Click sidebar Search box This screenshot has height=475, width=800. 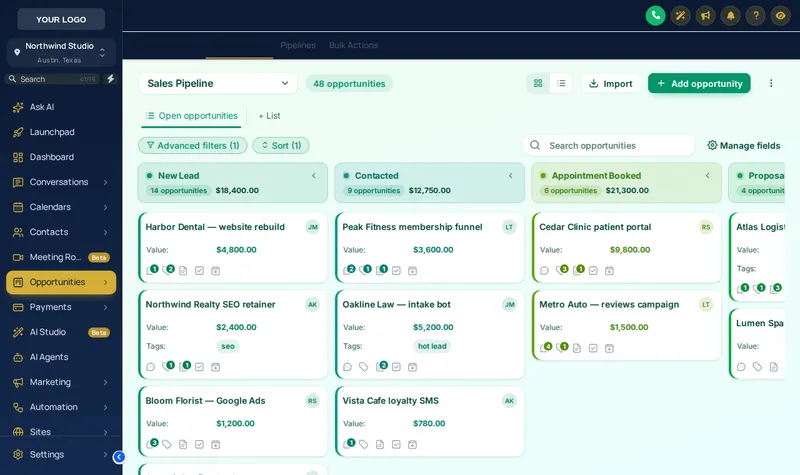(x=53, y=79)
